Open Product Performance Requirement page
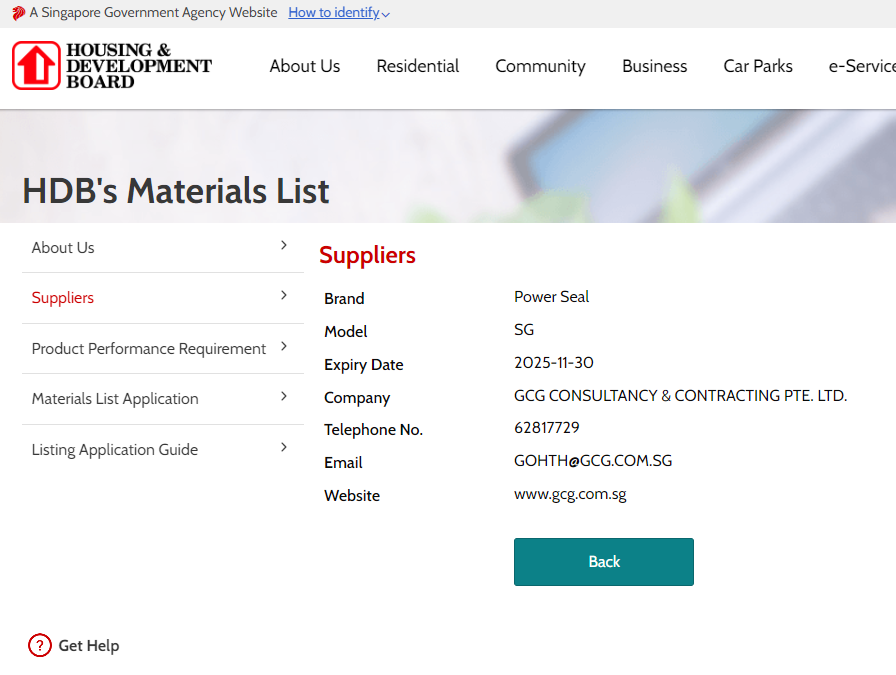Image resolution: width=896 pixels, height=675 pixels. pyautogui.click(x=149, y=349)
